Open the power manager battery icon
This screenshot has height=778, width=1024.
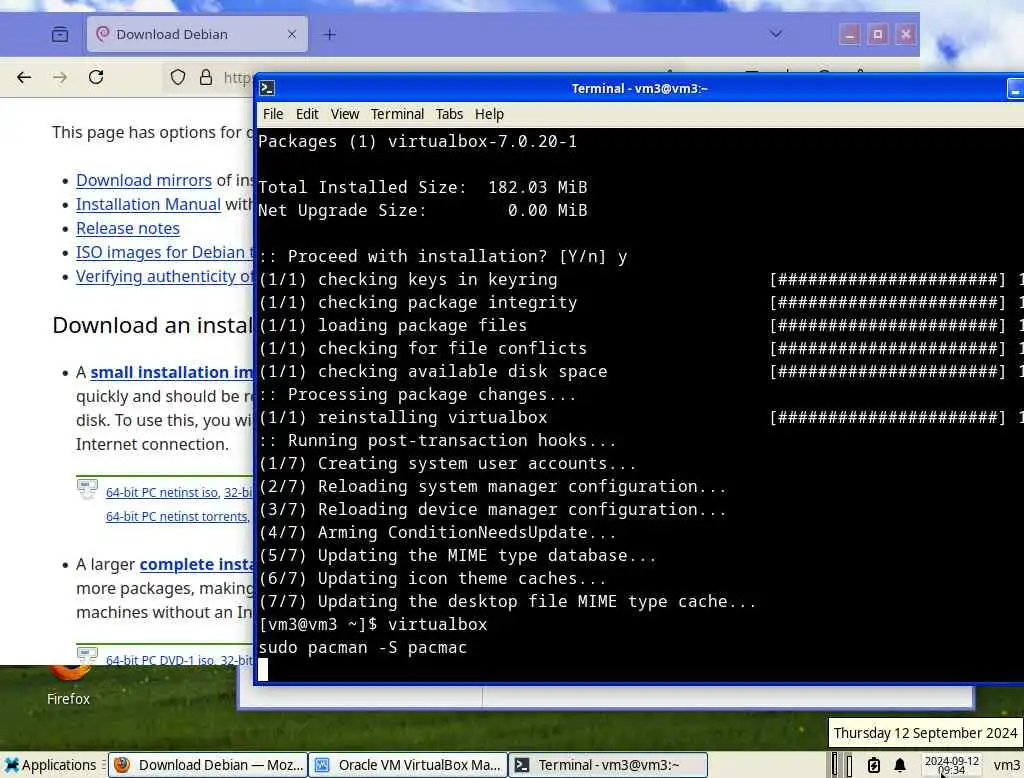pyautogui.click(x=874, y=765)
